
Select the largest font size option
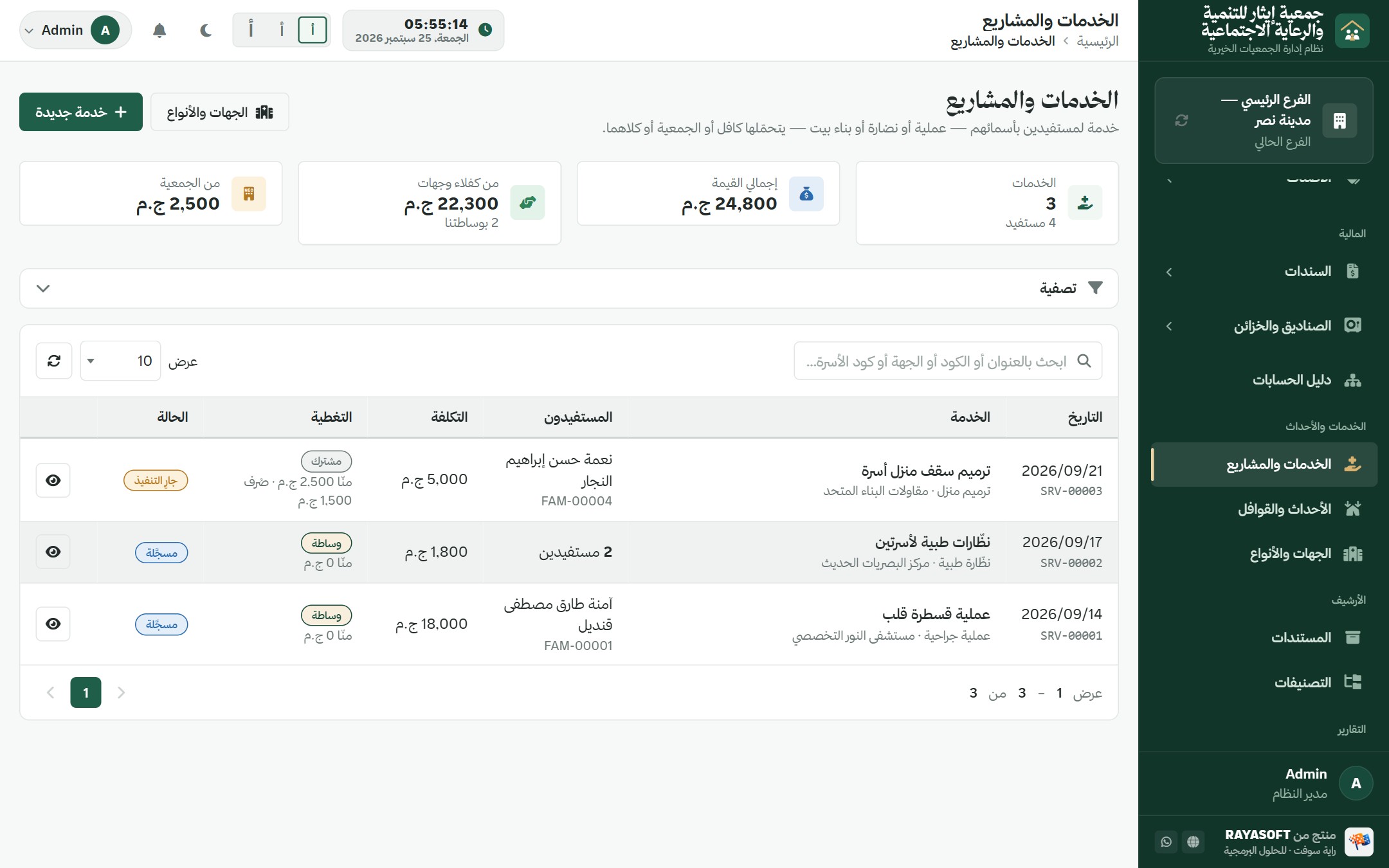tap(251, 30)
